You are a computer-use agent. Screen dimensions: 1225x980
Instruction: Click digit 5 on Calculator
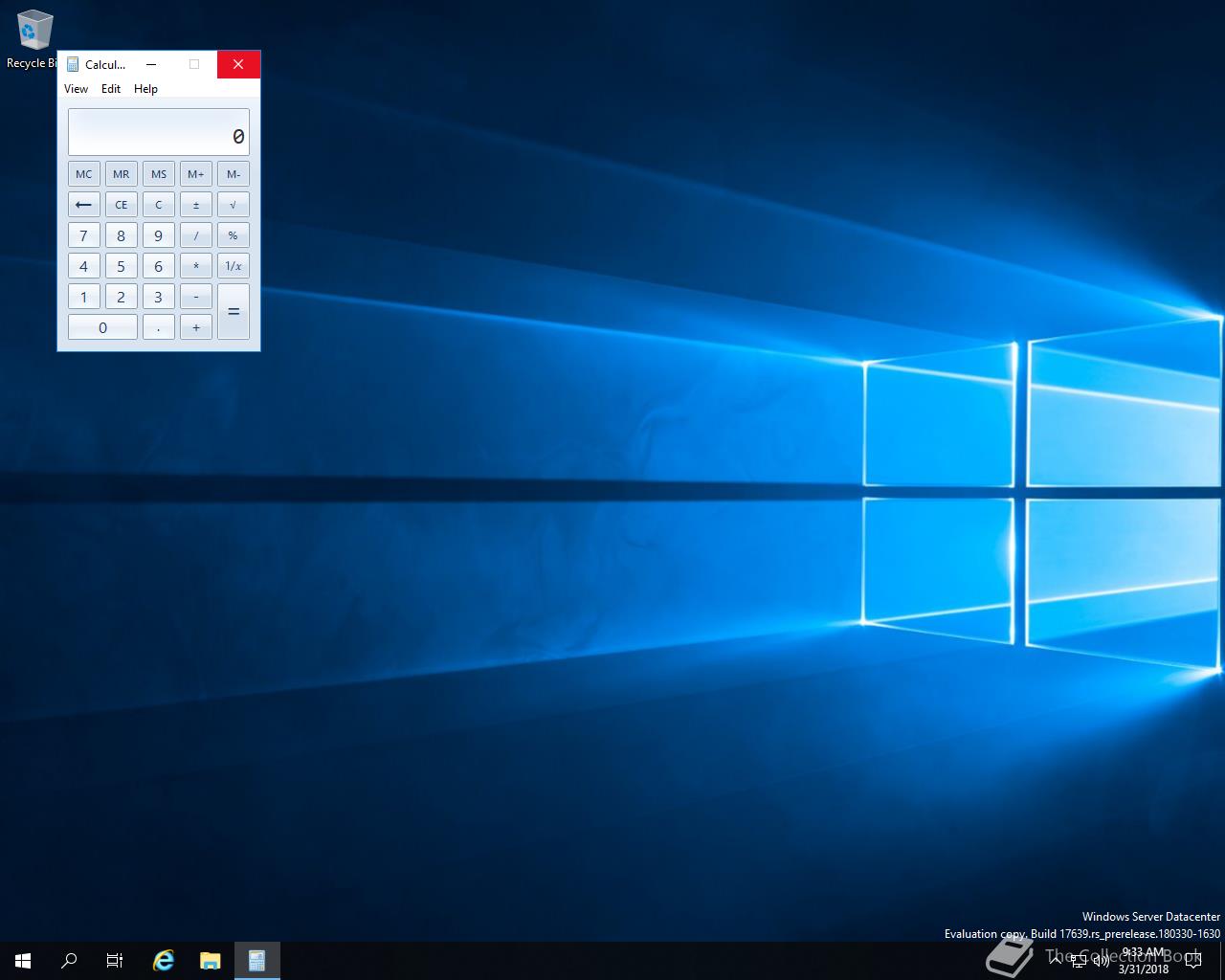(121, 266)
